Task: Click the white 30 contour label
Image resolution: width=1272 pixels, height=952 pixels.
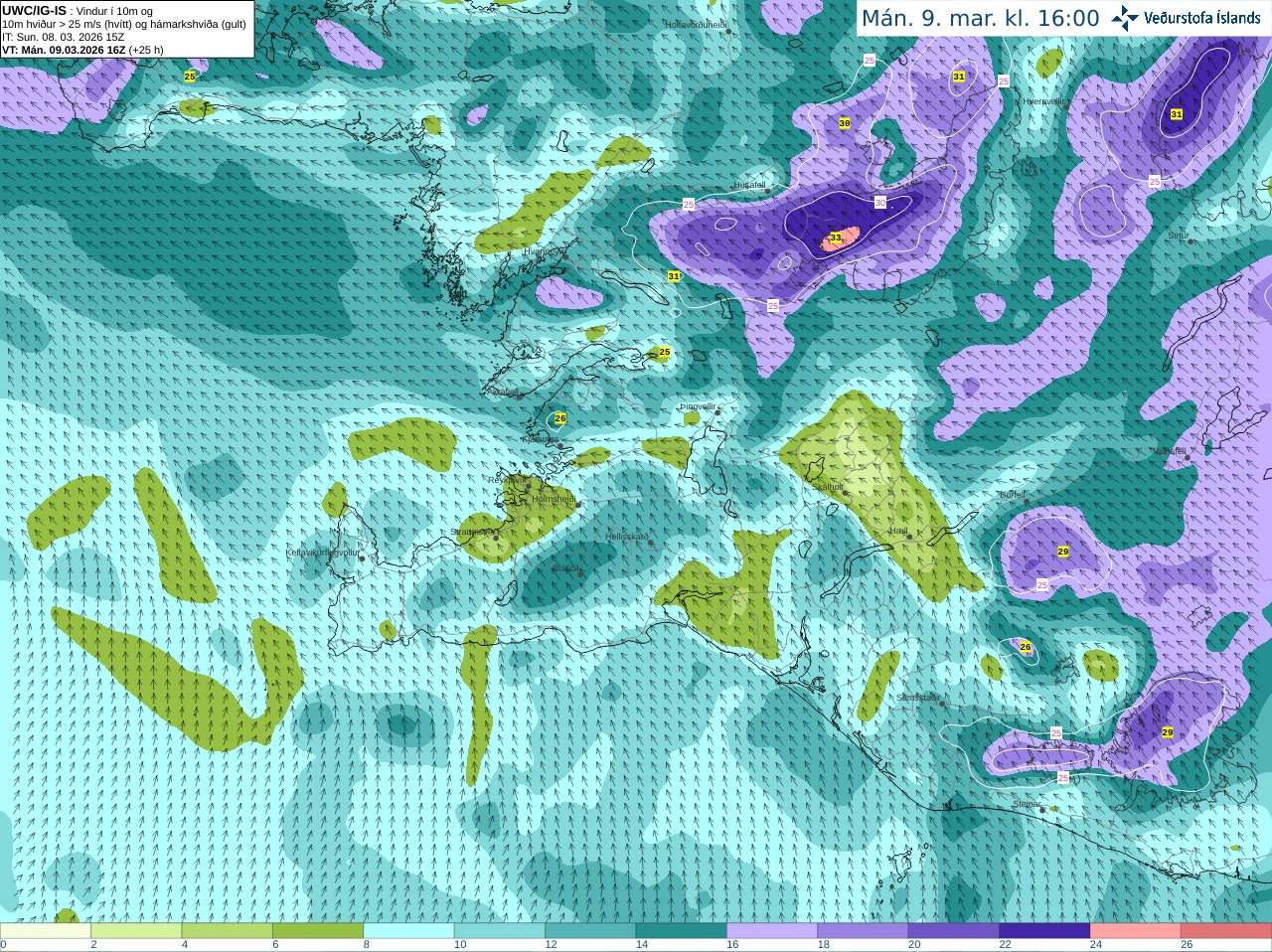Action: pyautogui.click(x=880, y=202)
